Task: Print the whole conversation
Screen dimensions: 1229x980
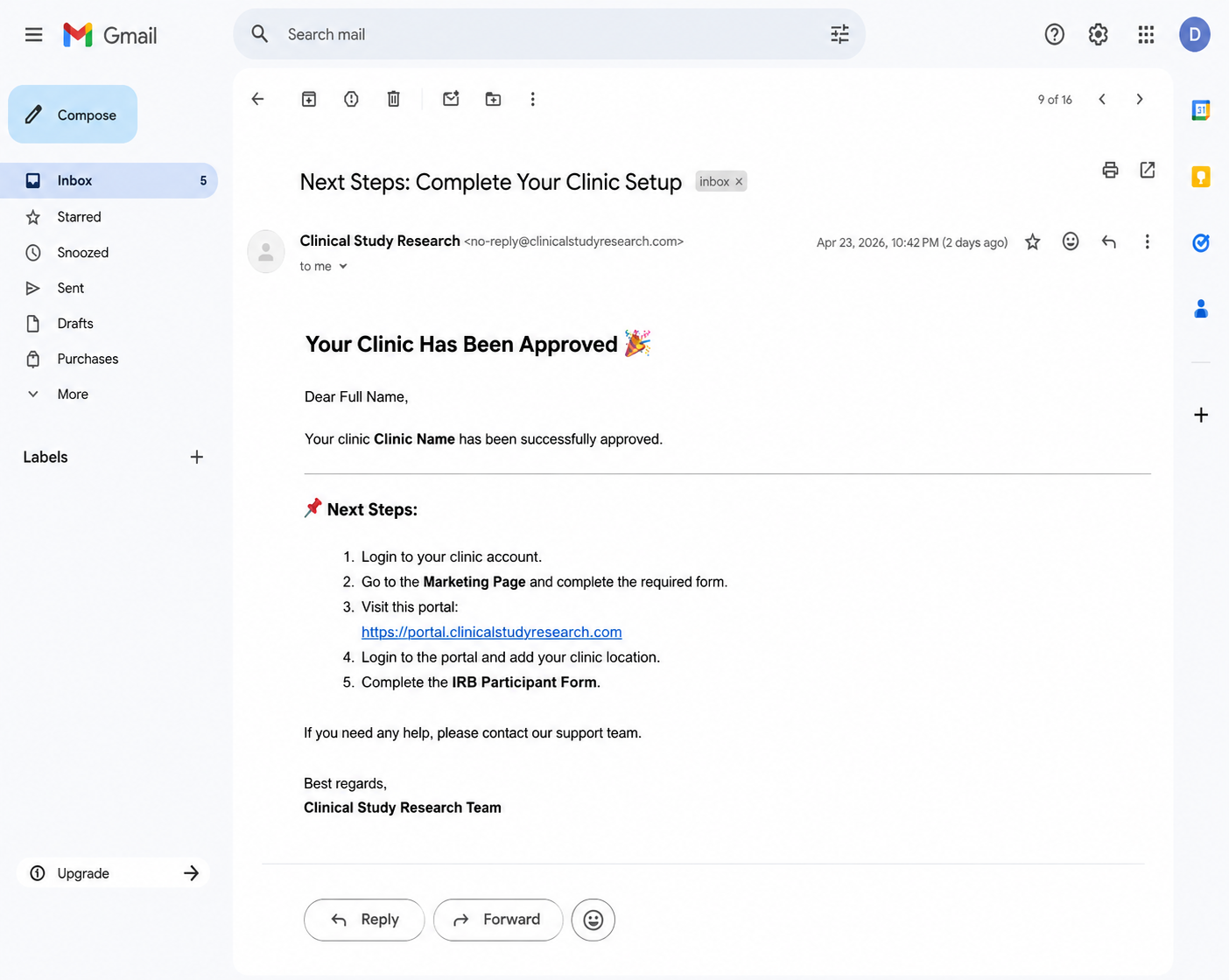Action: click(1110, 170)
